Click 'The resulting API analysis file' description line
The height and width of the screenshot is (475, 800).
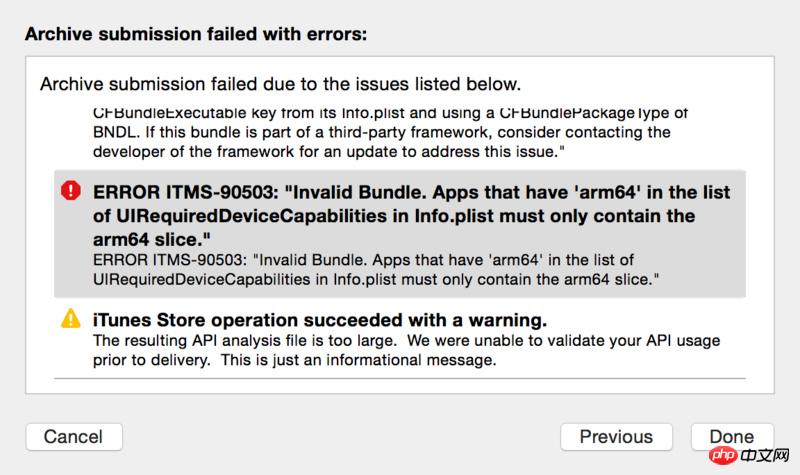click(x=405, y=341)
